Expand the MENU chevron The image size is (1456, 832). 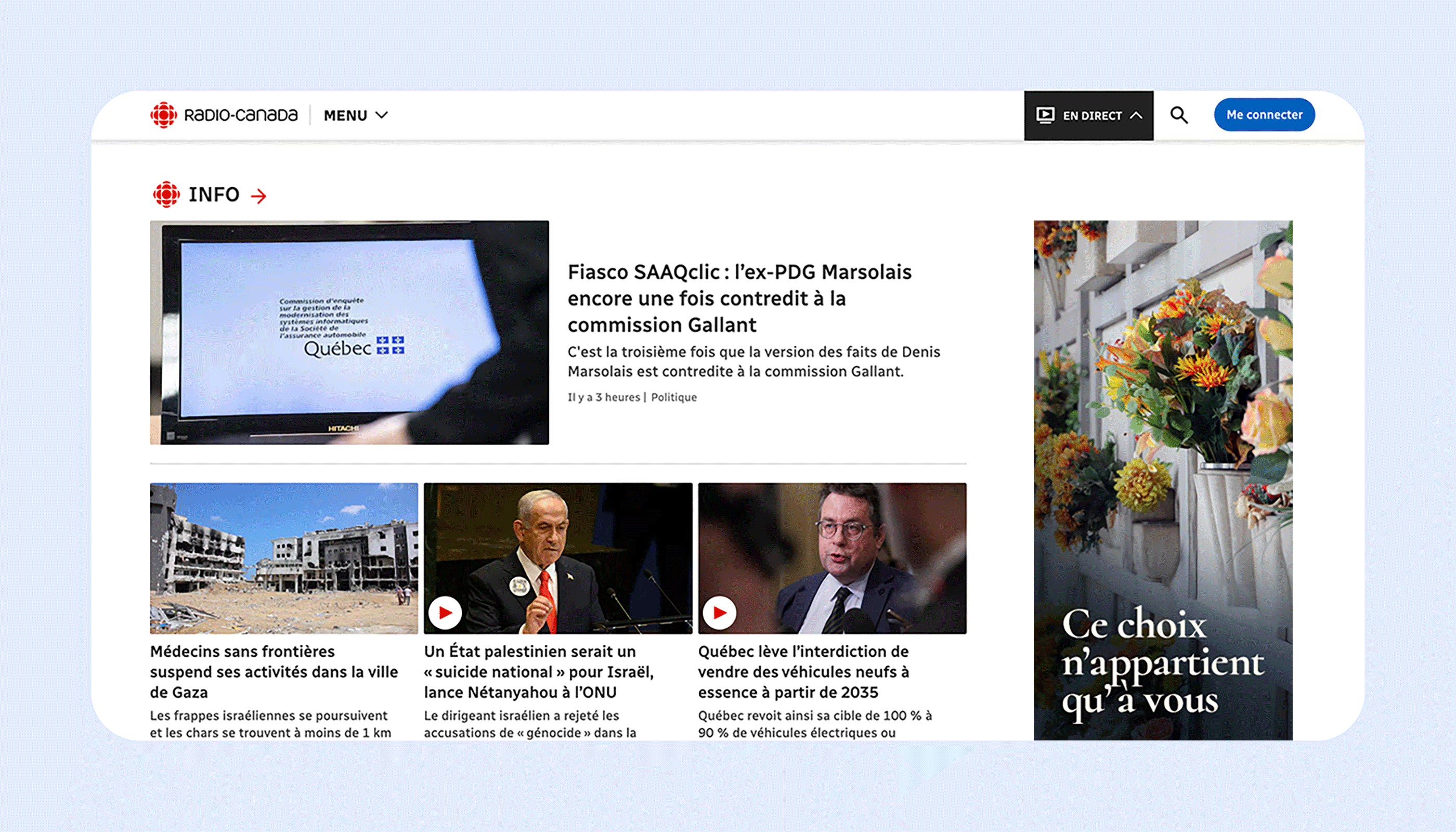pyautogui.click(x=382, y=115)
